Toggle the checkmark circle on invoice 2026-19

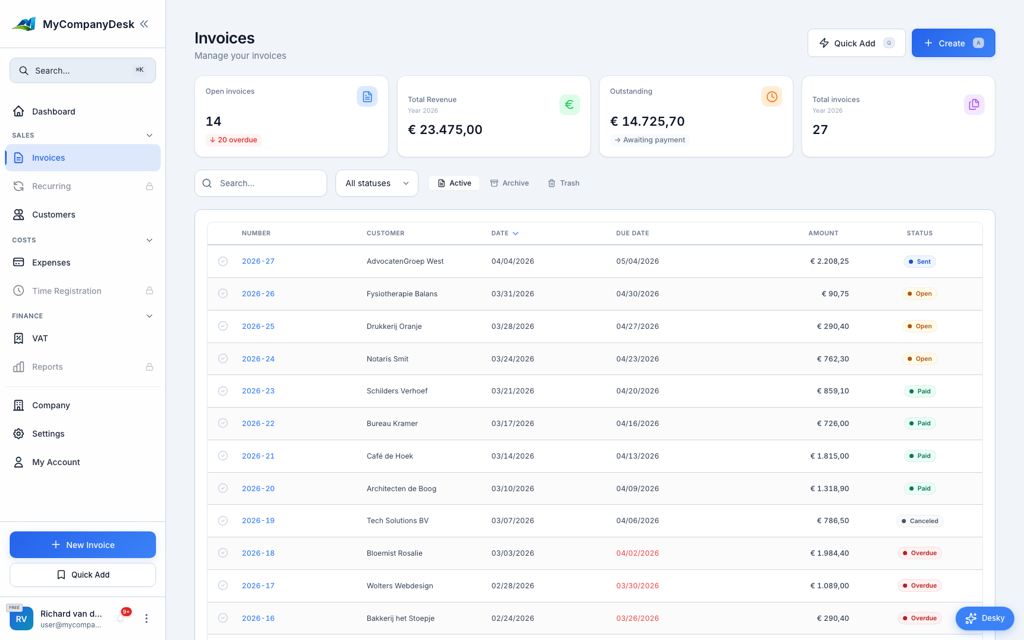coord(223,520)
